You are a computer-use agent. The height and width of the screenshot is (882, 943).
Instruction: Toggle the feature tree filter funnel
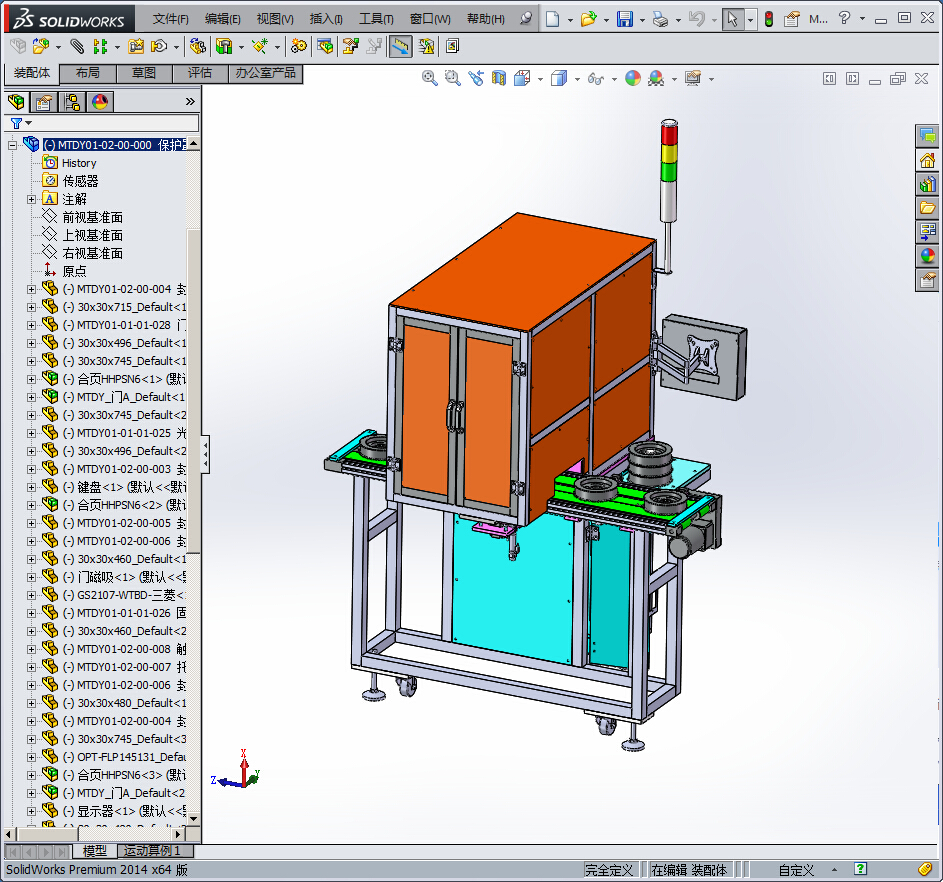16,123
